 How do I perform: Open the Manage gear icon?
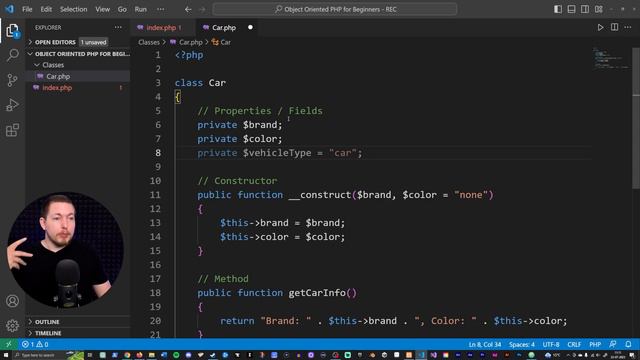point(12,325)
